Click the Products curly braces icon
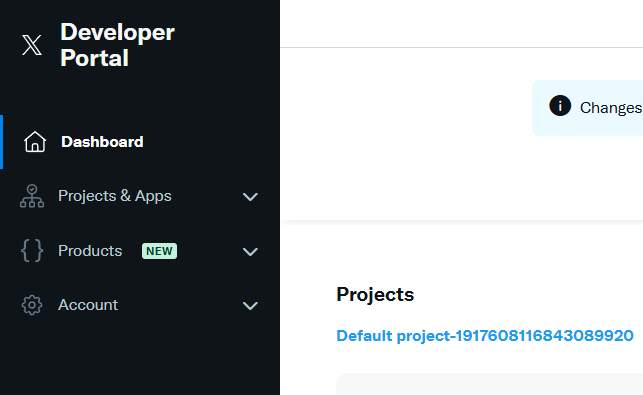This screenshot has height=395, width=643. (32, 251)
